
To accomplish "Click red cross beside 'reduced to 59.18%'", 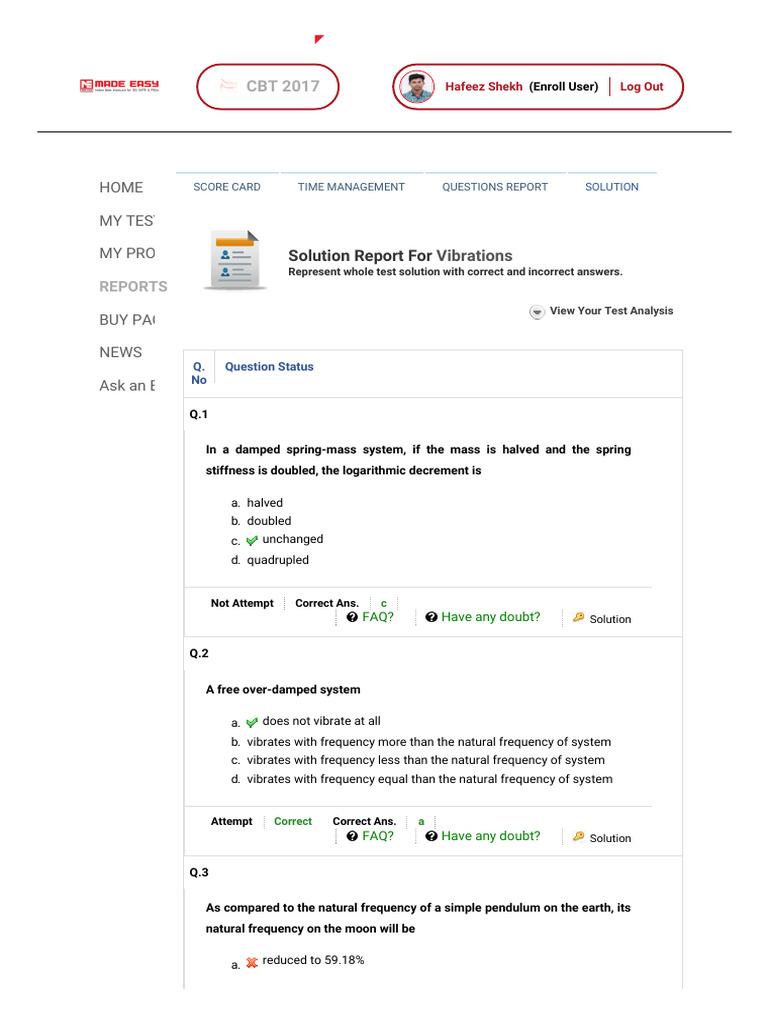I will (252, 962).
